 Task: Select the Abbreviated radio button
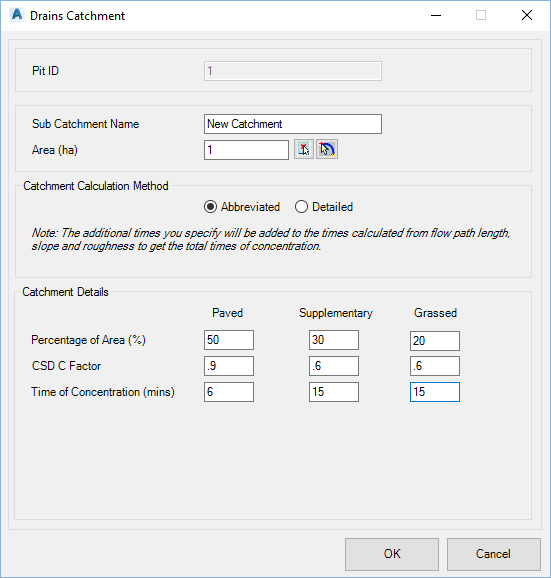210,207
